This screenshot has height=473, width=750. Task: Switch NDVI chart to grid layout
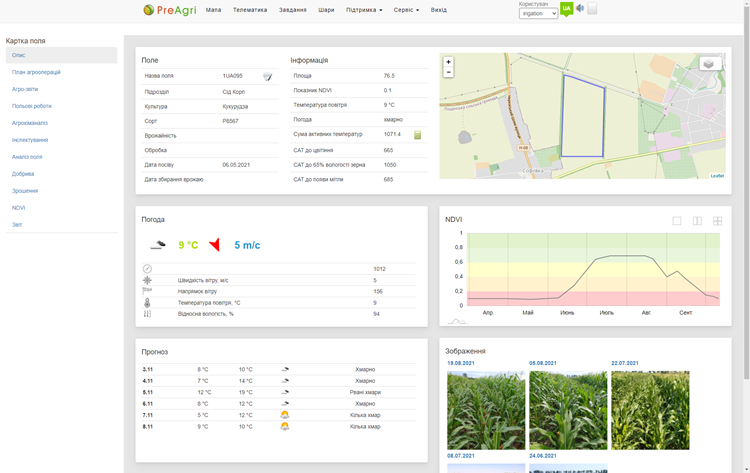717,221
